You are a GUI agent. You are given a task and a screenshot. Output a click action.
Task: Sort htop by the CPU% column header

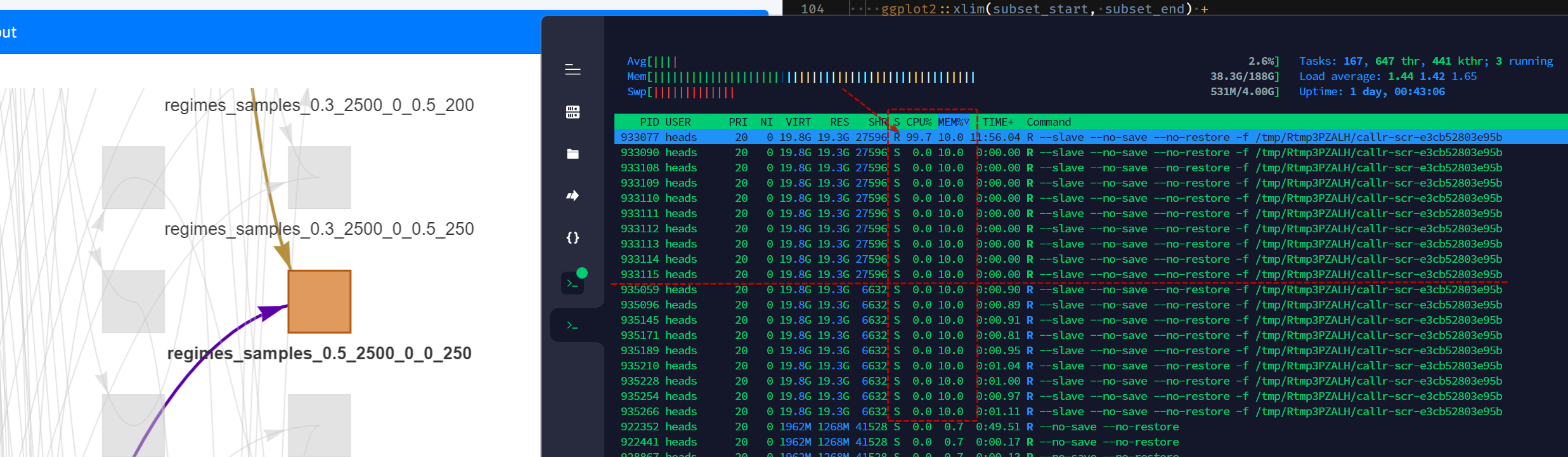pos(919,122)
